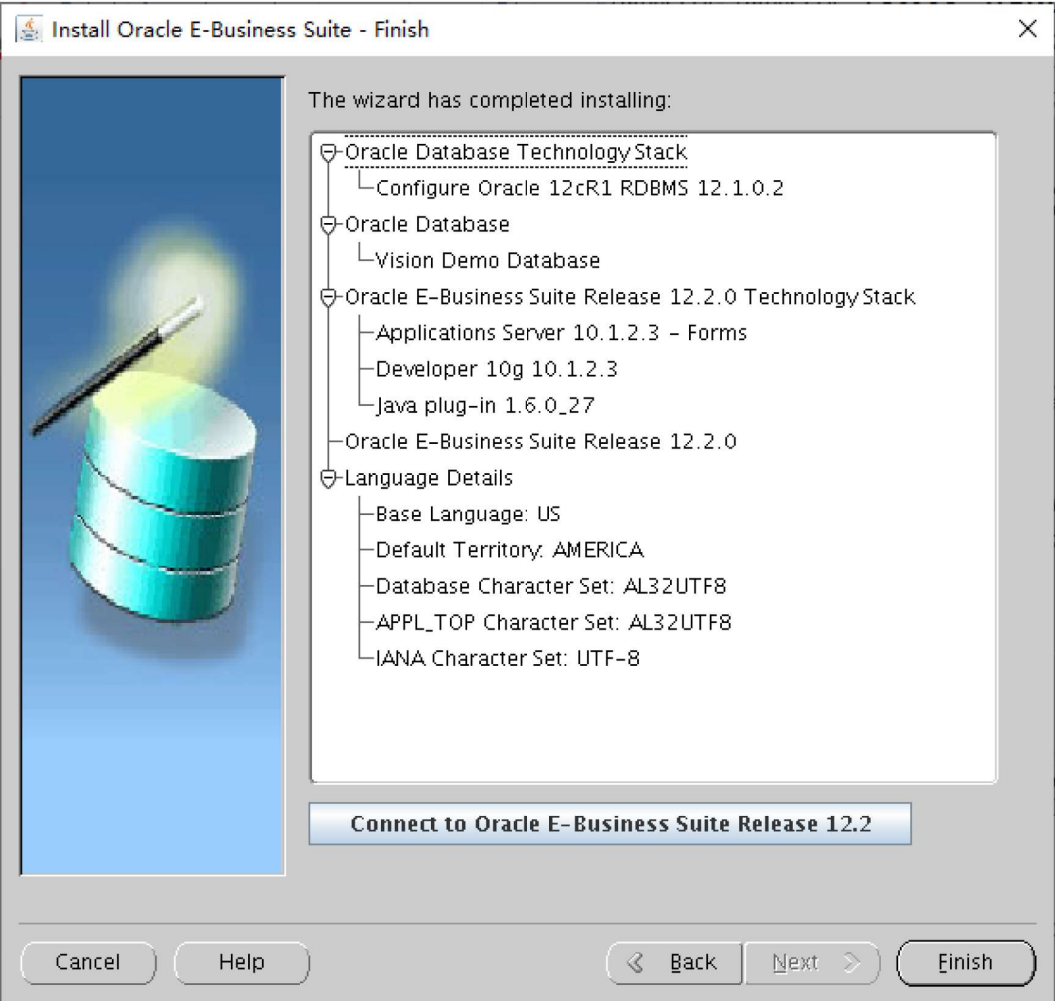
Task: Select E-Business Suite Release 12.2.0 Technology Stack
Action: click(630, 297)
